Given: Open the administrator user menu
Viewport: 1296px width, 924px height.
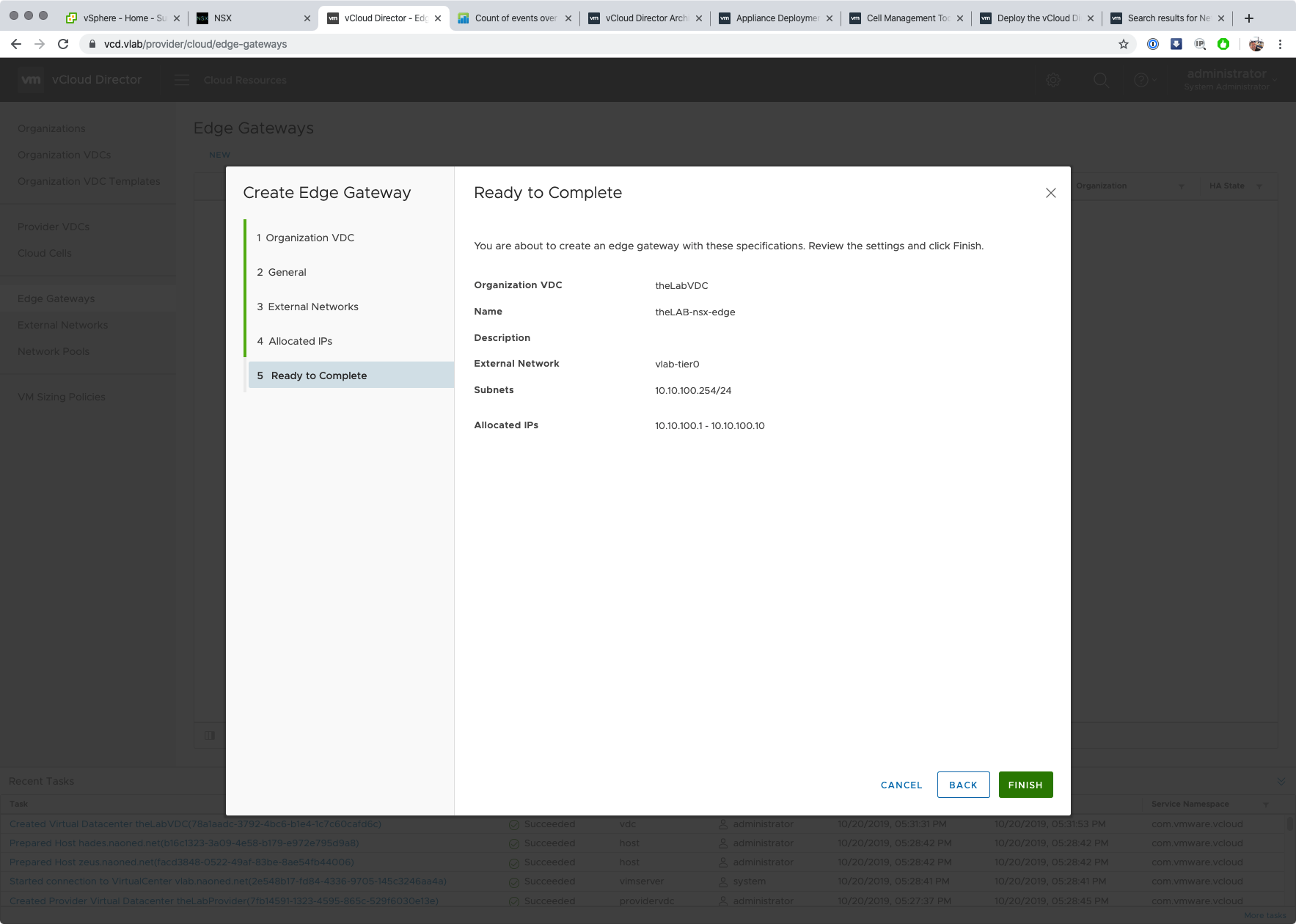Looking at the screenshot, I should pyautogui.click(x=1230, y=79).
